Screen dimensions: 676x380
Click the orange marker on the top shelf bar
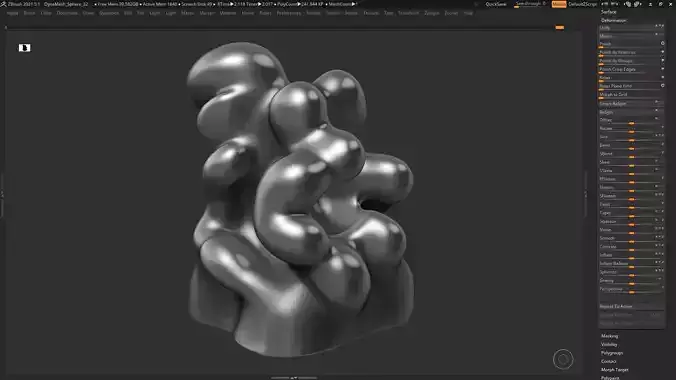point(560,28)
